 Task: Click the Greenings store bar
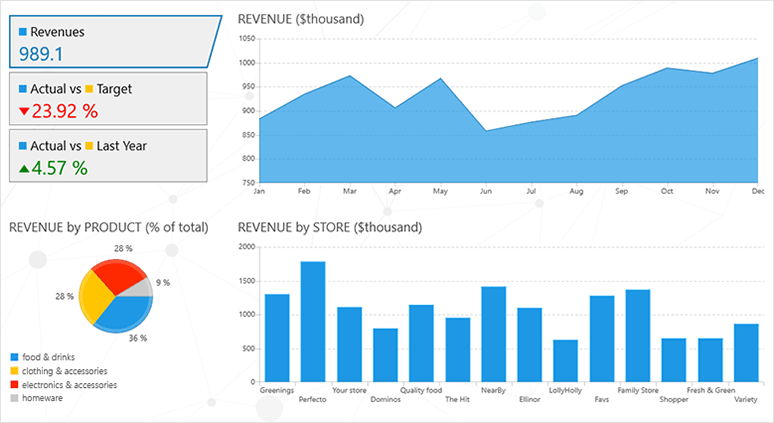(277, 338)
